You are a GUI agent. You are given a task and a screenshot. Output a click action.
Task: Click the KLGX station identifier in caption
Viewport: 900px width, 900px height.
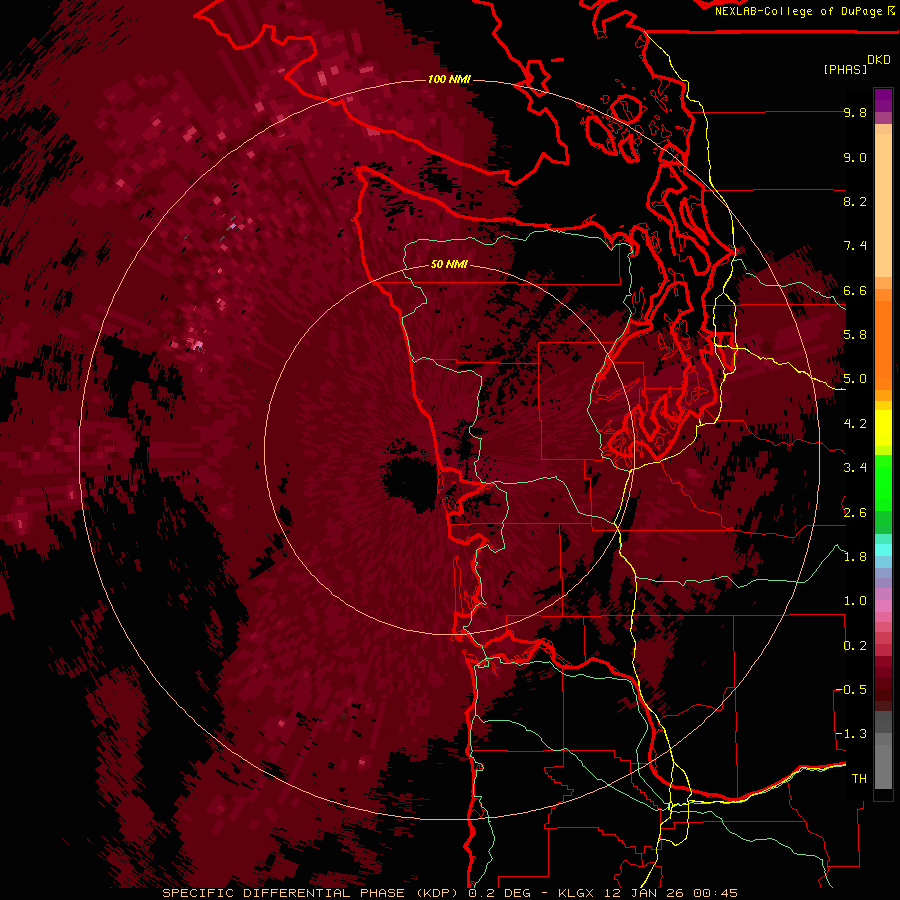tap(576, 893)
